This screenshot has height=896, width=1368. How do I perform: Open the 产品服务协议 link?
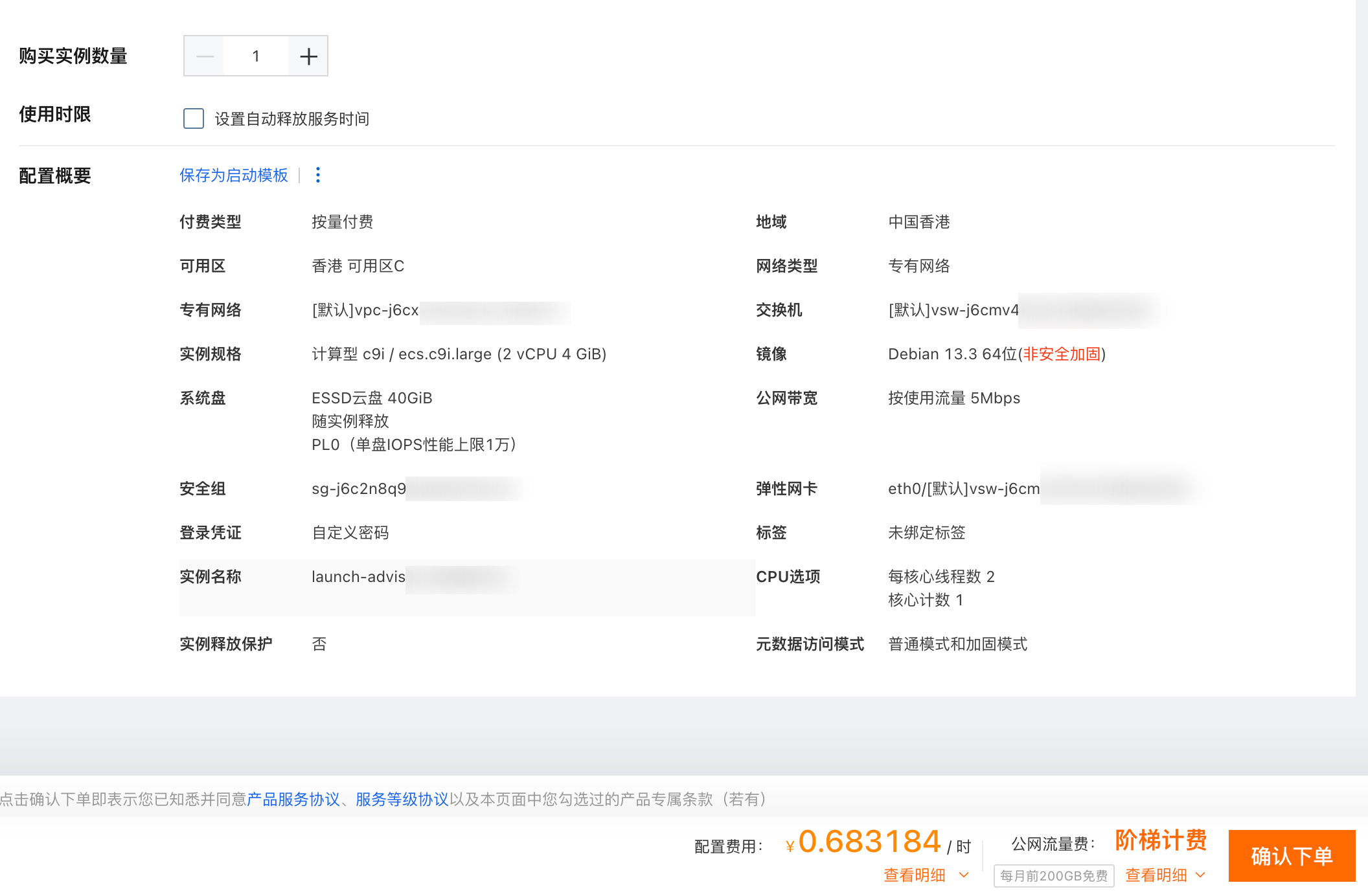[293, 800]
